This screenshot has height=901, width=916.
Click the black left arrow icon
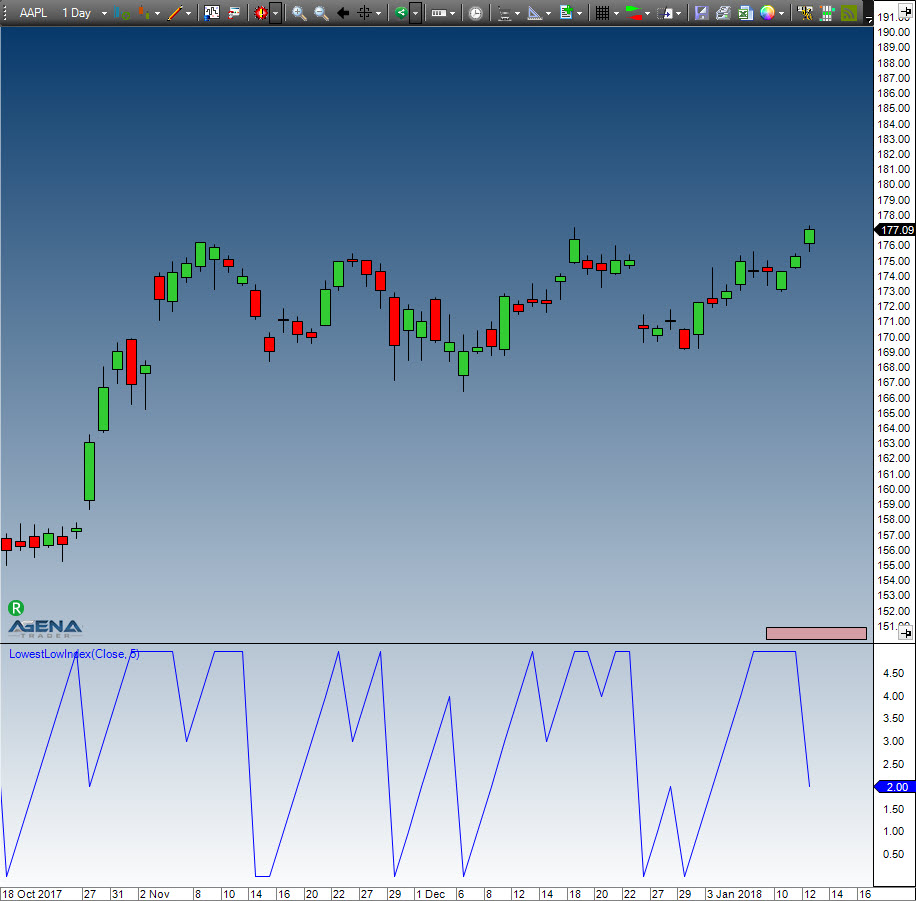click(x=343, y=13)
